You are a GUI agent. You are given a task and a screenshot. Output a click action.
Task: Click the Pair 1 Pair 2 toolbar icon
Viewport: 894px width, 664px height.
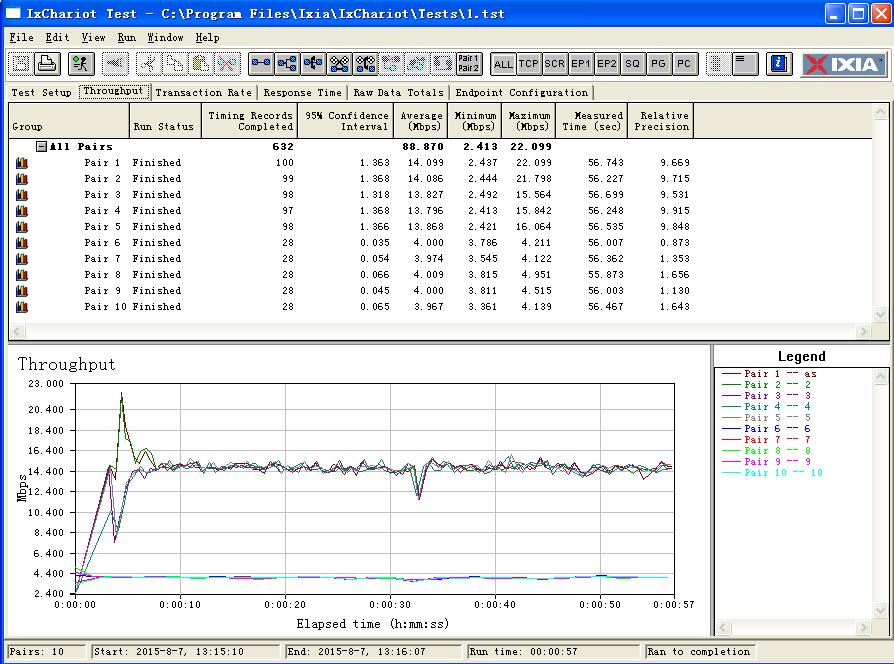coord(468,64)
